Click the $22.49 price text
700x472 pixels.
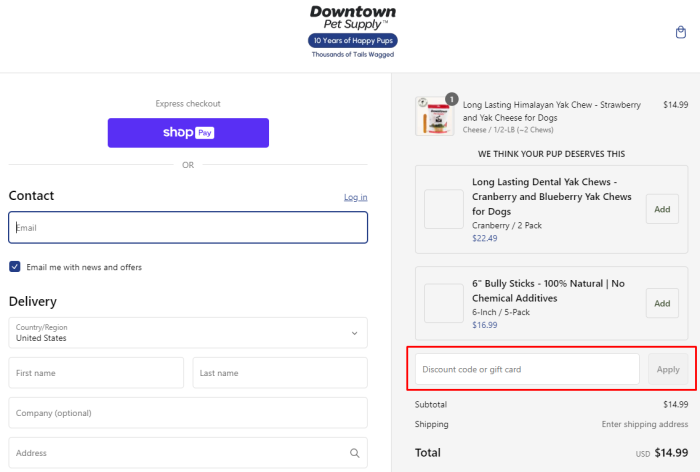pyautogui.click(x=484, y=238)
